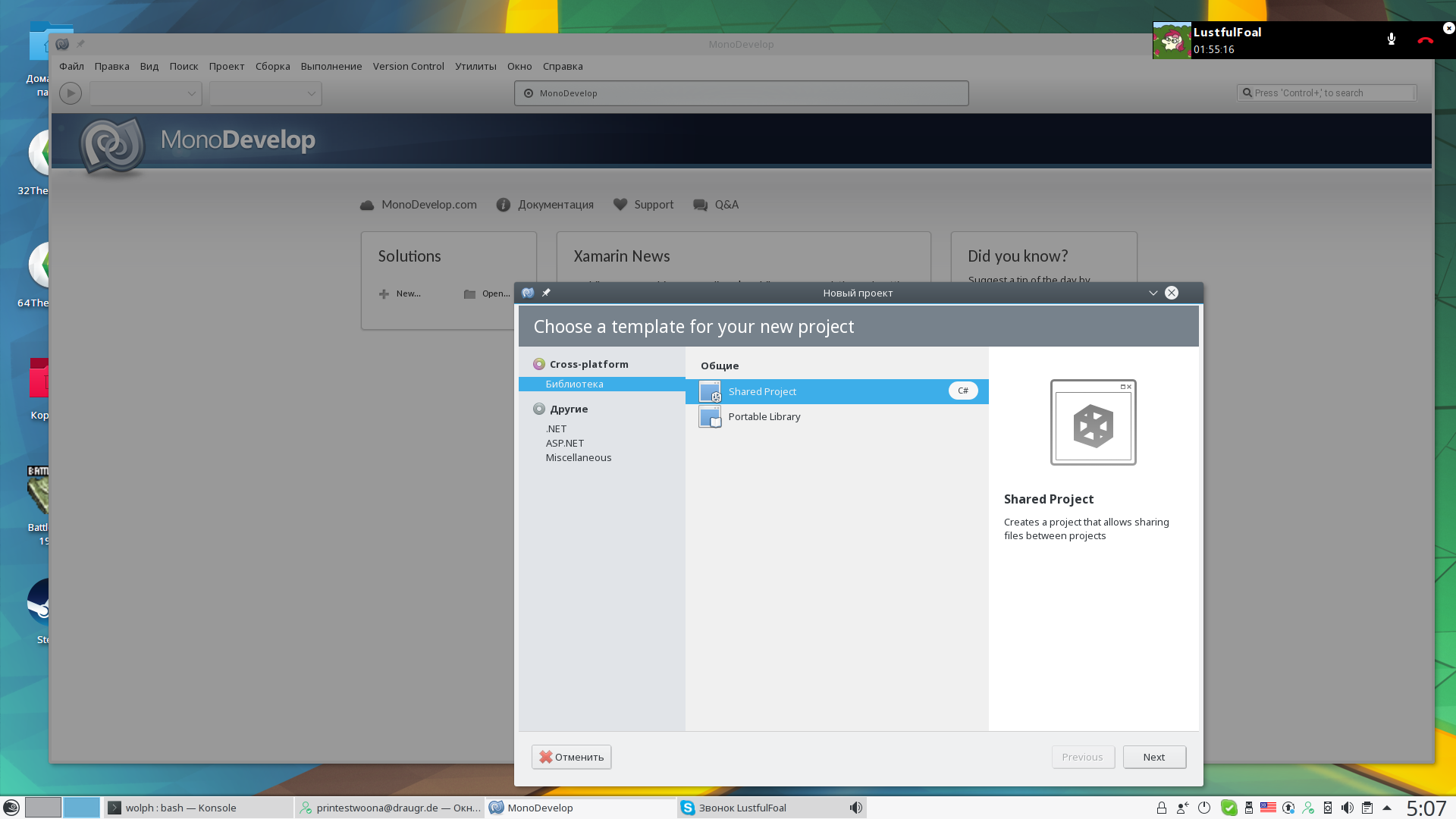Switch to the second virtual desktop pager
Image resolution: width=1456 pixels, height=819 pixels.
81,808
